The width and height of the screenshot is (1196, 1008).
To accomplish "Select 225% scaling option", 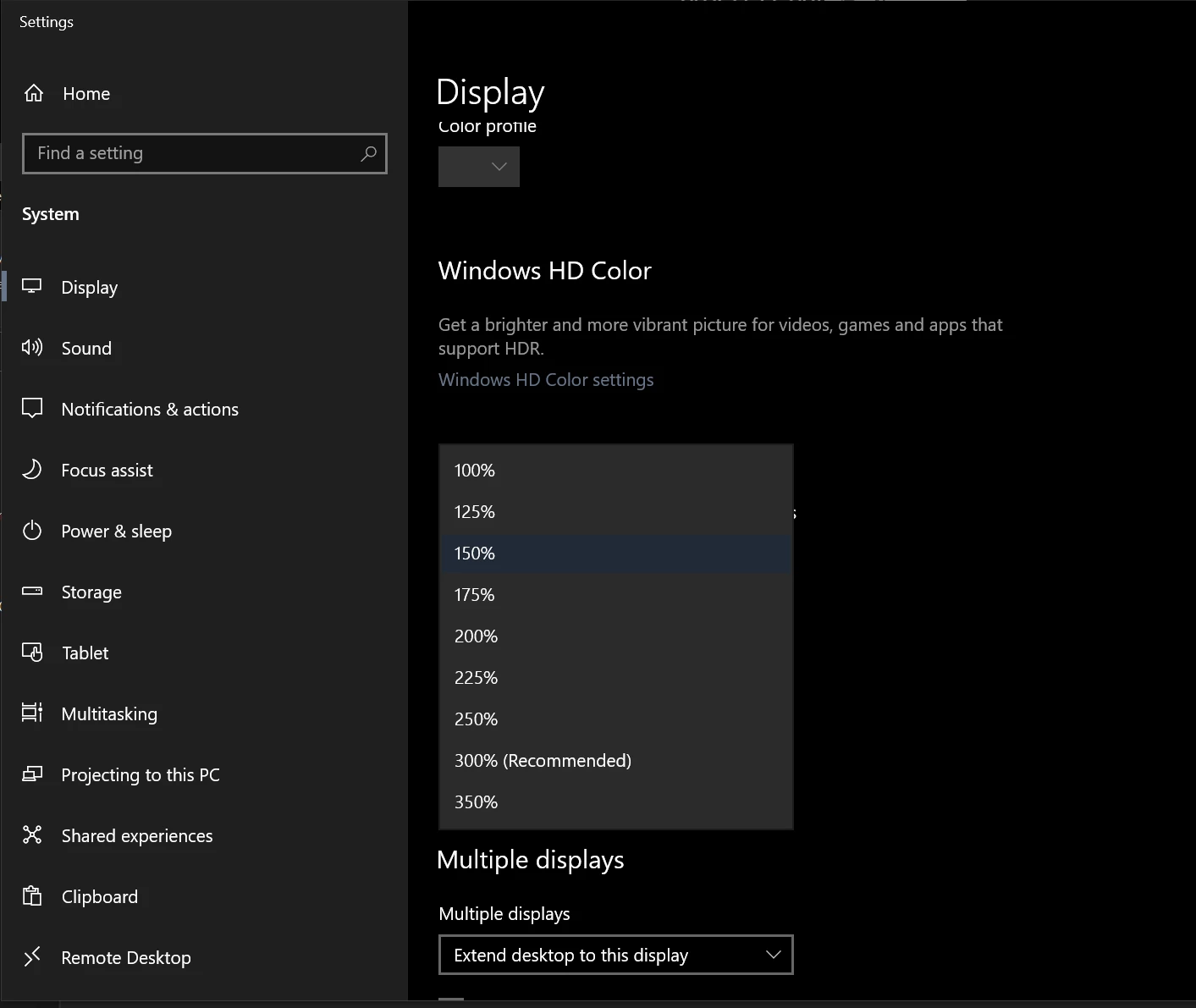I will pos(616,678).
